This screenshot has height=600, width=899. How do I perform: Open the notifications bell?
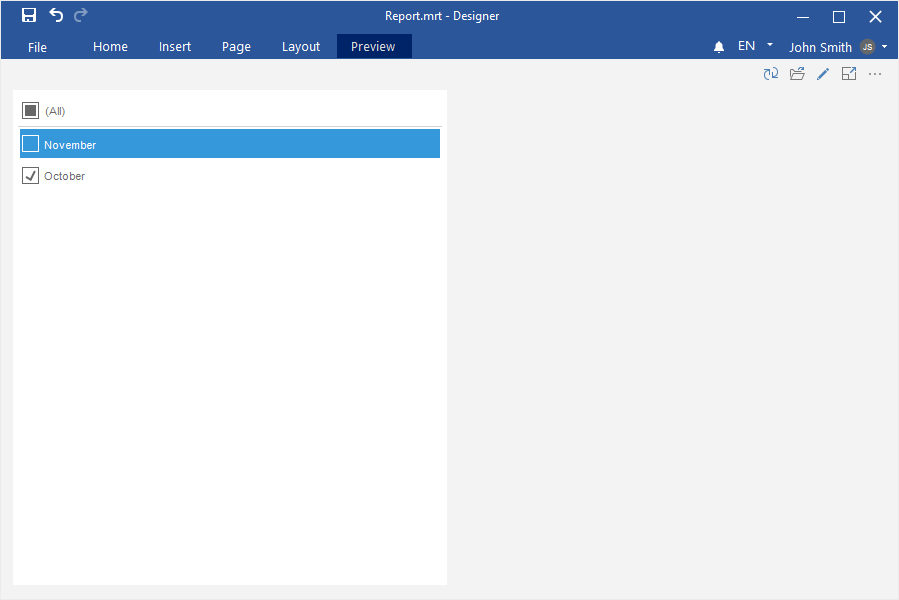(718, 47)
